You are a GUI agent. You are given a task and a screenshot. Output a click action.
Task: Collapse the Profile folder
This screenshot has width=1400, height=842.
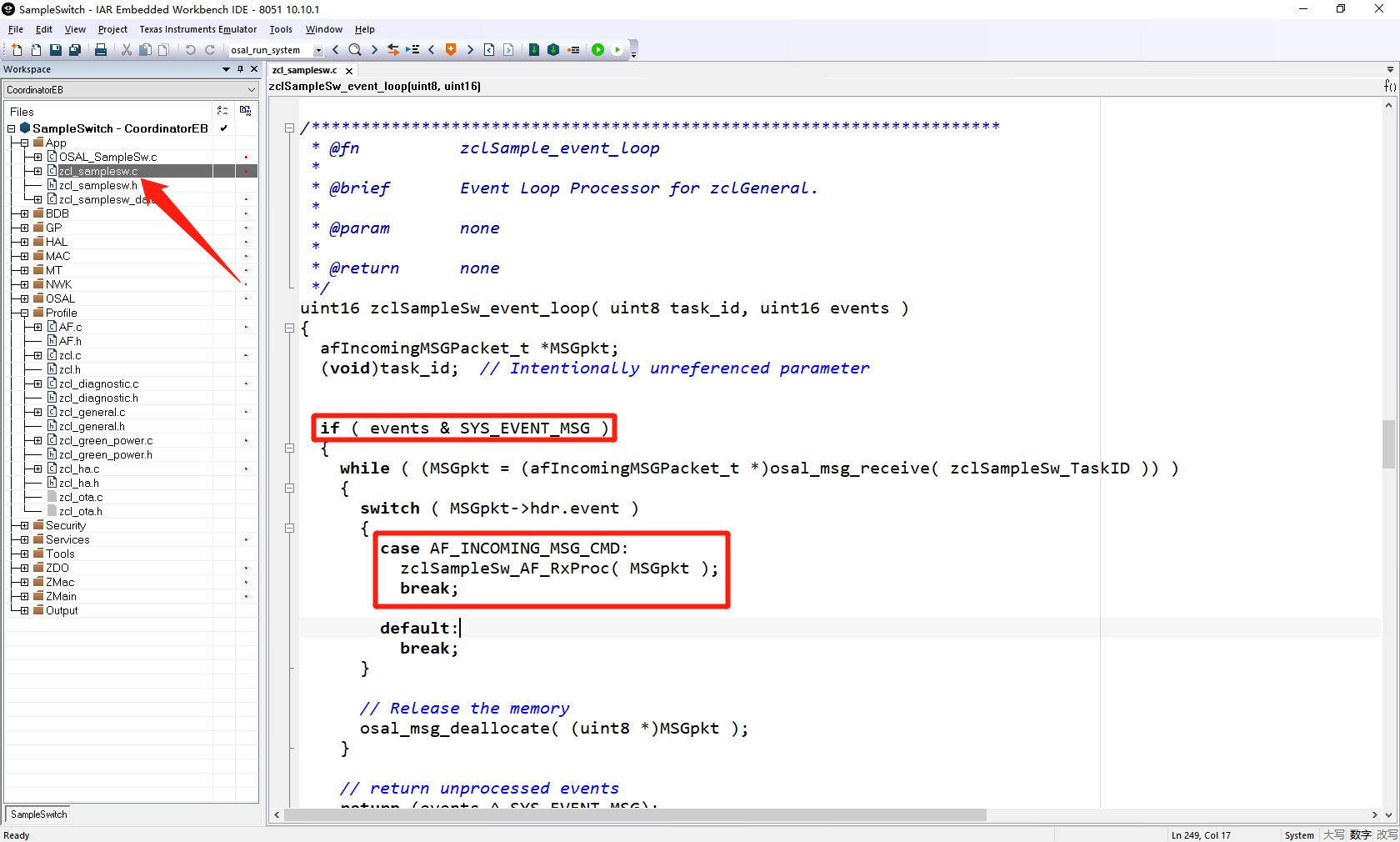[24, 313]
